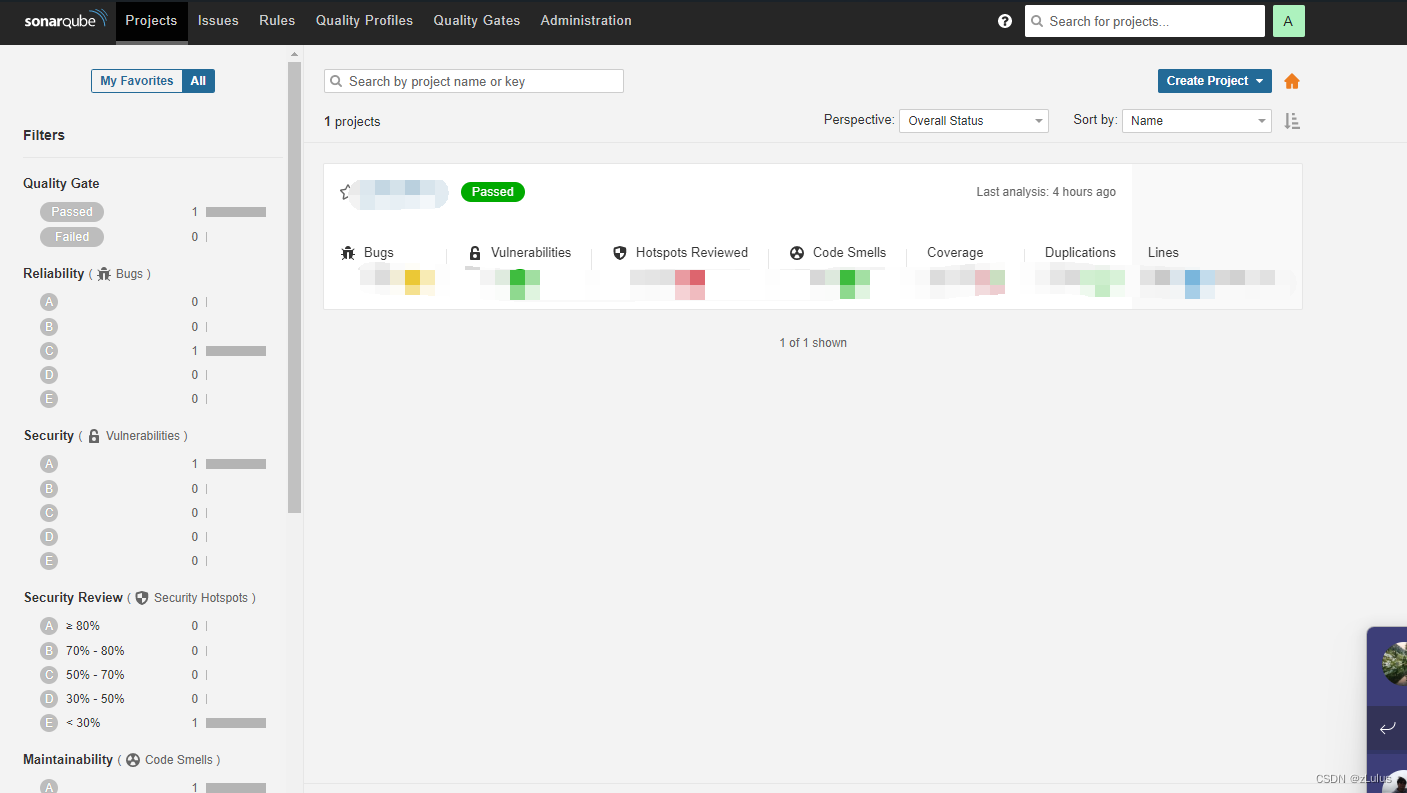The image size is (1407, 793).
Task: Click the Hotspots Reviewed shield icon in card
Action: click(620, 253)
